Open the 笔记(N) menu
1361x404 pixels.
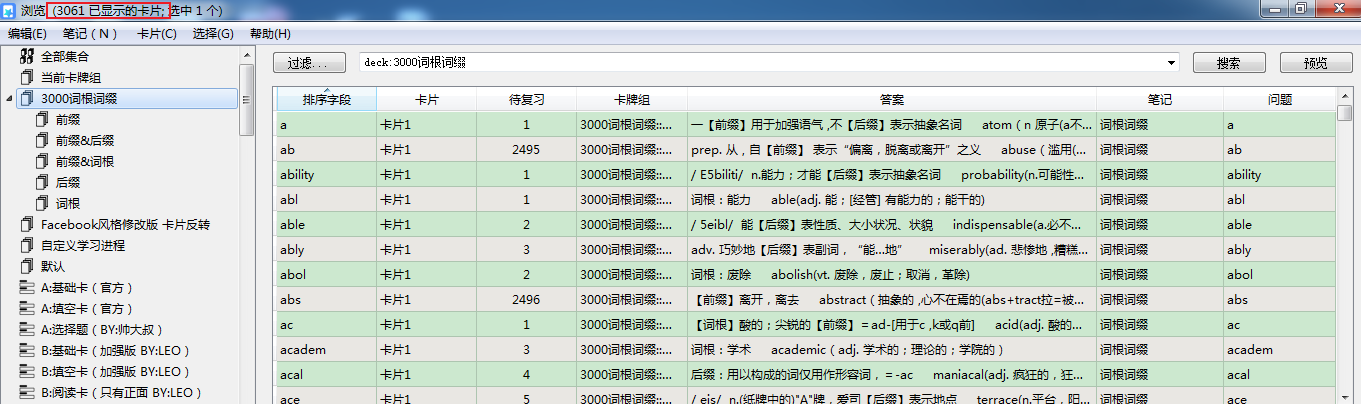90,33
